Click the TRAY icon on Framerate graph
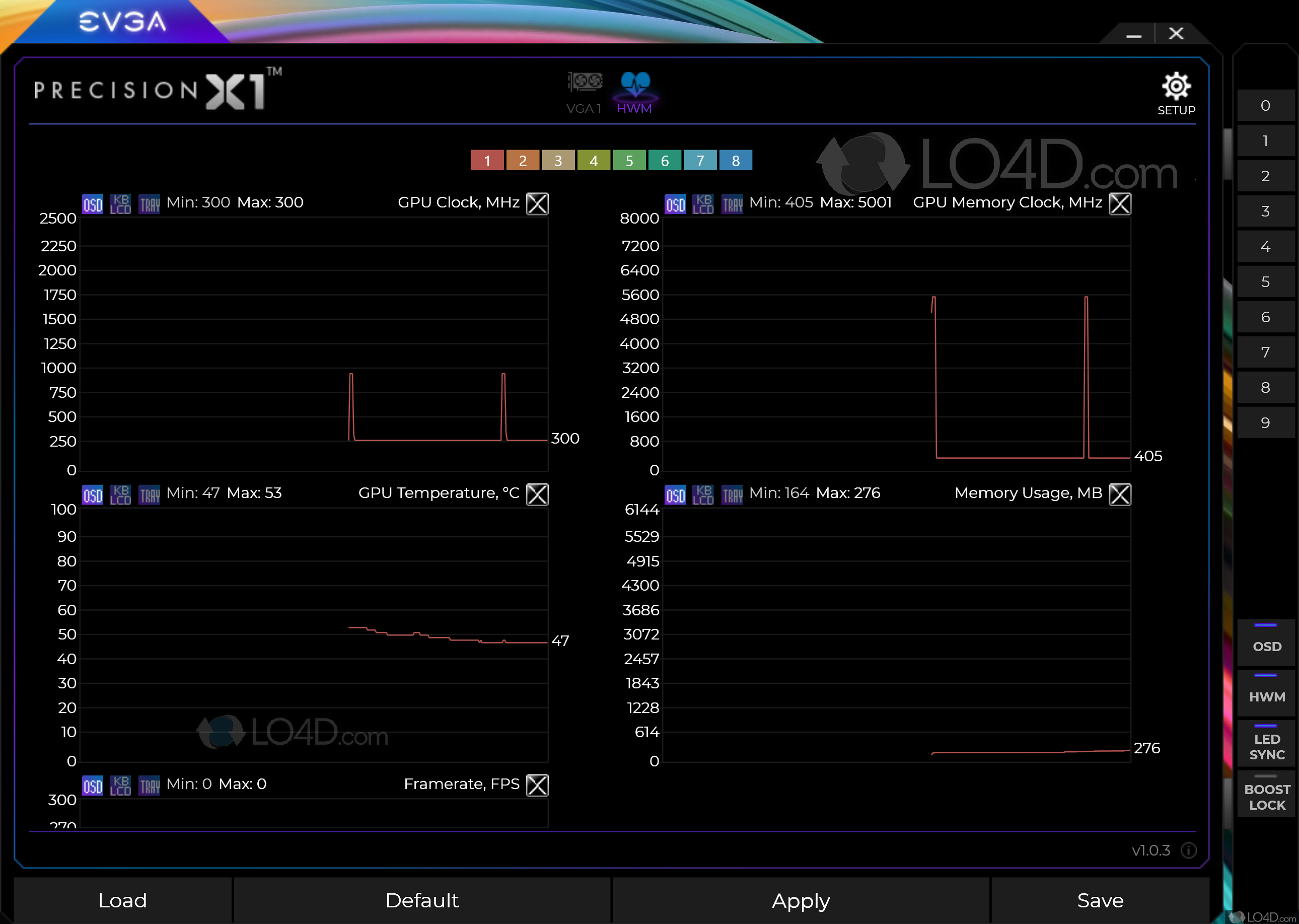 click(149, 785)
